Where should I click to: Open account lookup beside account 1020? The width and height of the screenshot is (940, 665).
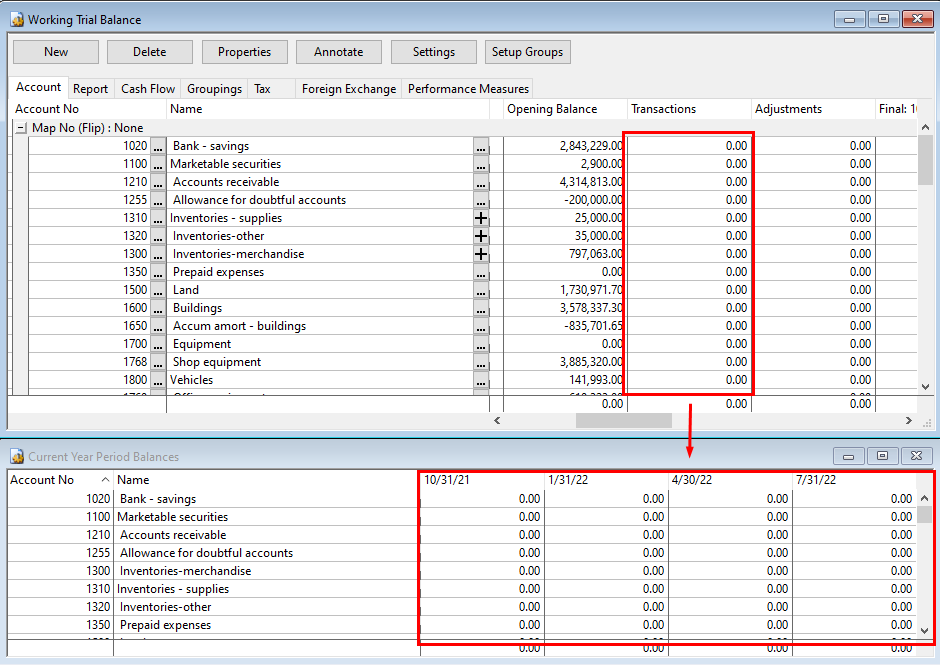tap(158, 146)
